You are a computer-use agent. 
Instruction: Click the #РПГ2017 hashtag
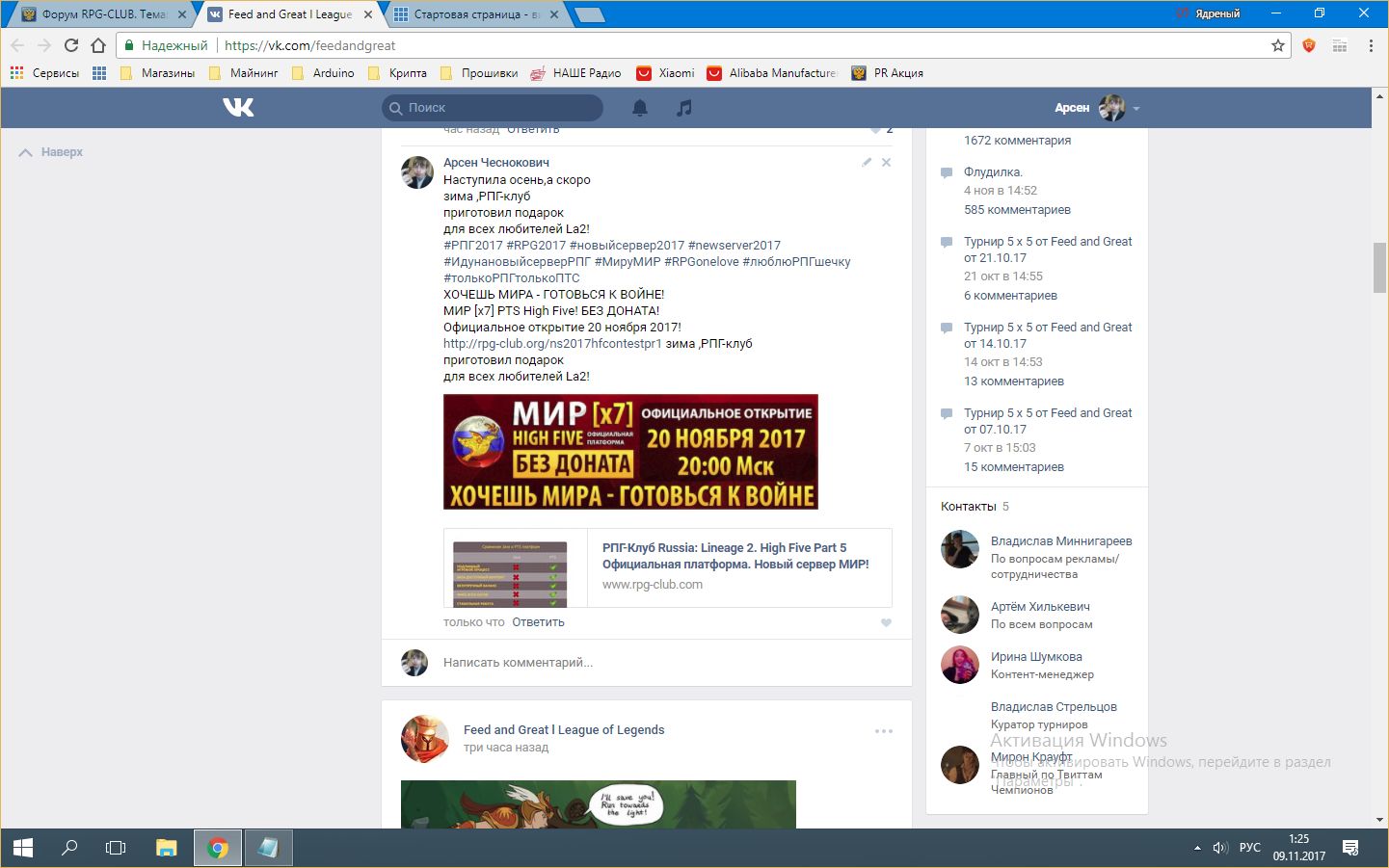pos(473,246)
